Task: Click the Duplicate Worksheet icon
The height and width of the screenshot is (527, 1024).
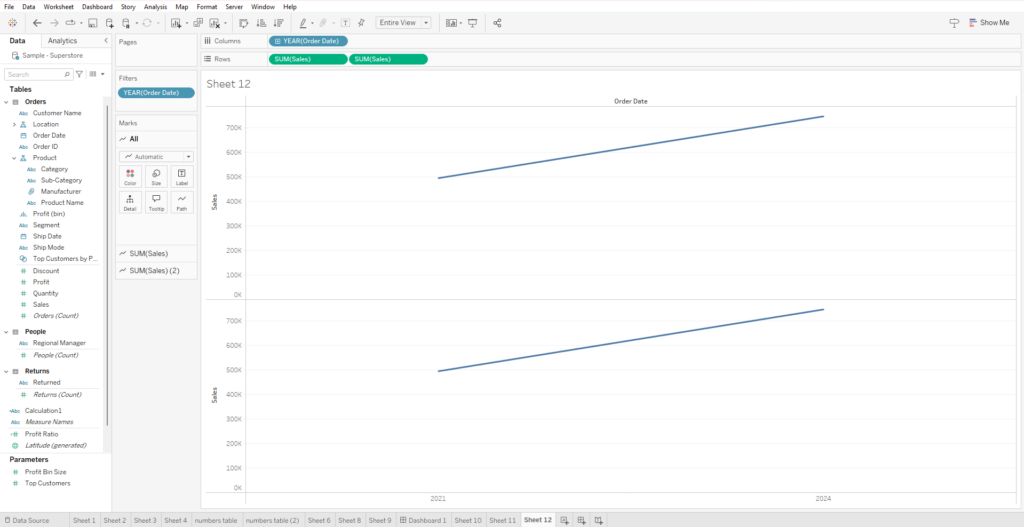Action: click(198, 23)
